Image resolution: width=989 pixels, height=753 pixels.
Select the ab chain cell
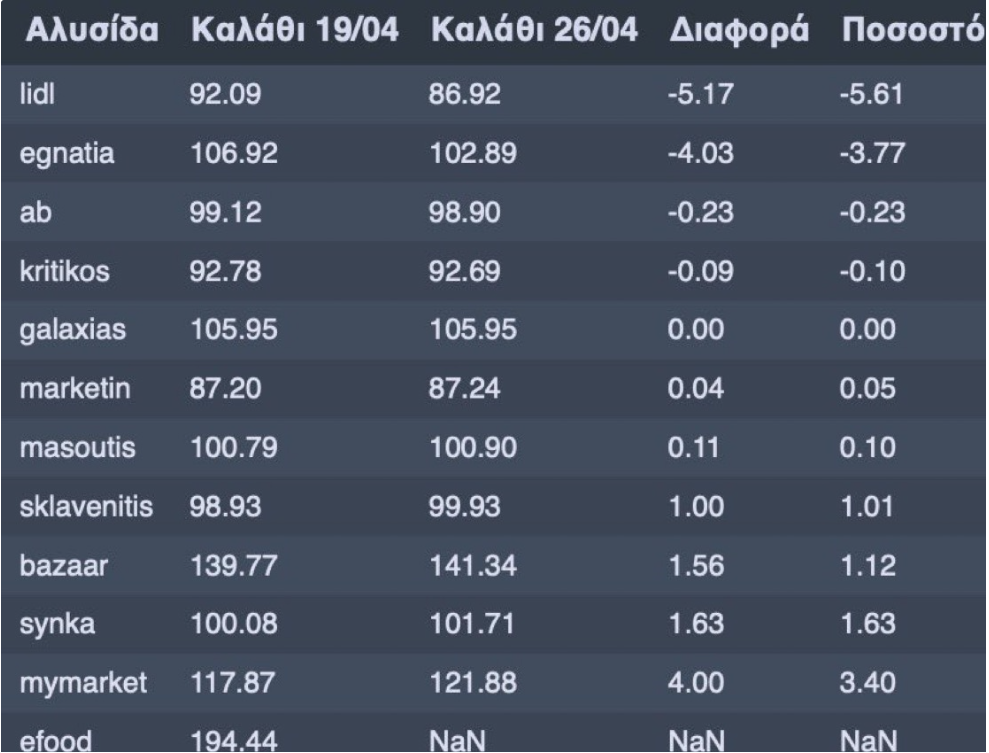coord(35,213)
